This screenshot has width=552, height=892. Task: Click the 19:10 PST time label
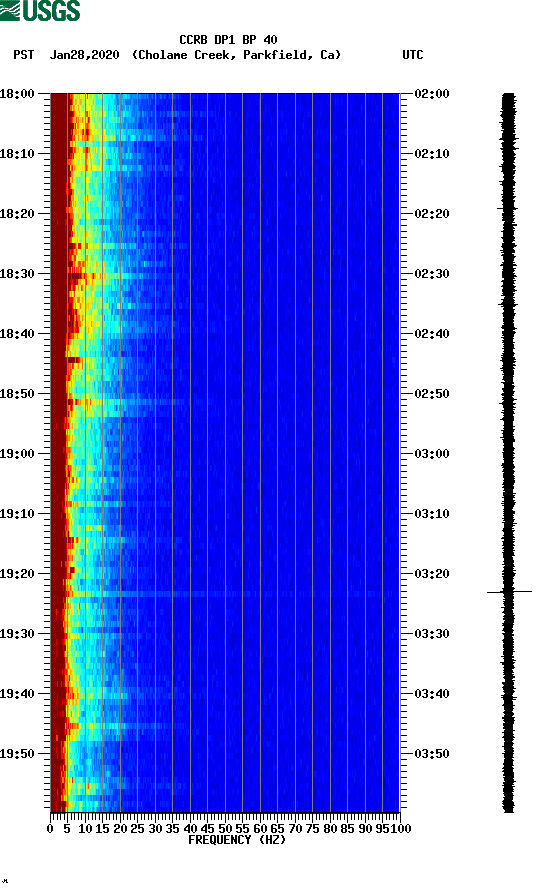(x=17, y=514)
